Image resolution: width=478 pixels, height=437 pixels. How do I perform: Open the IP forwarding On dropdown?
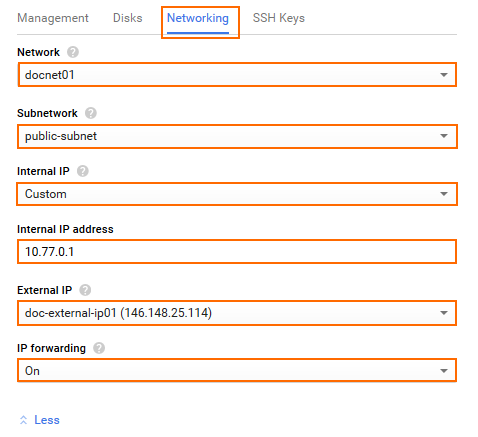click(x=237, y=370)
